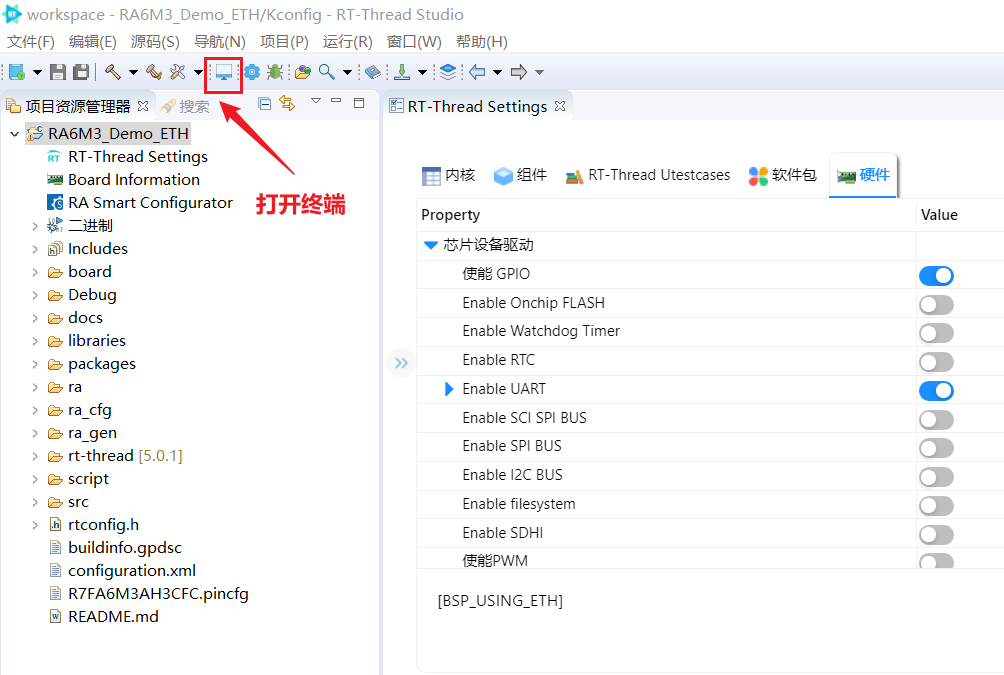Image resolution: width=1004 pixels, height=675 pixels.
Task: Minimize the project explorer panel
Action: click(336, 101)
